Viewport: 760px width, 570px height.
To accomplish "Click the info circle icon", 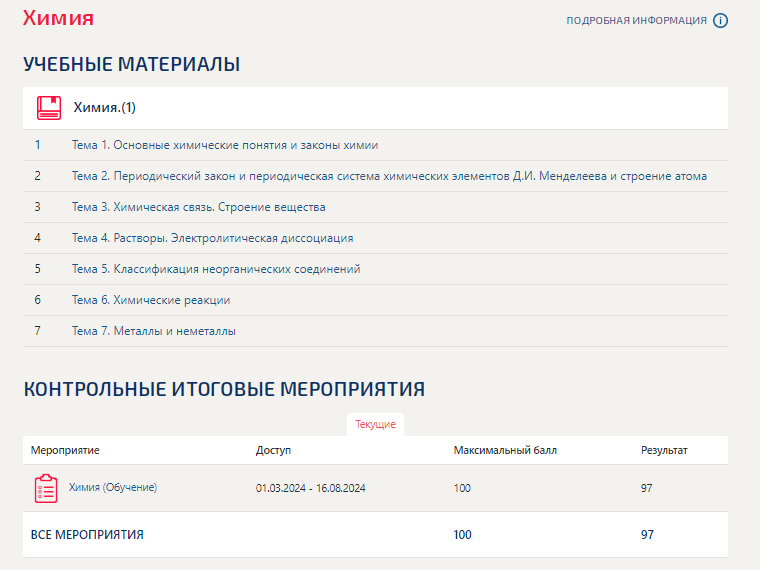I will 720,20.
